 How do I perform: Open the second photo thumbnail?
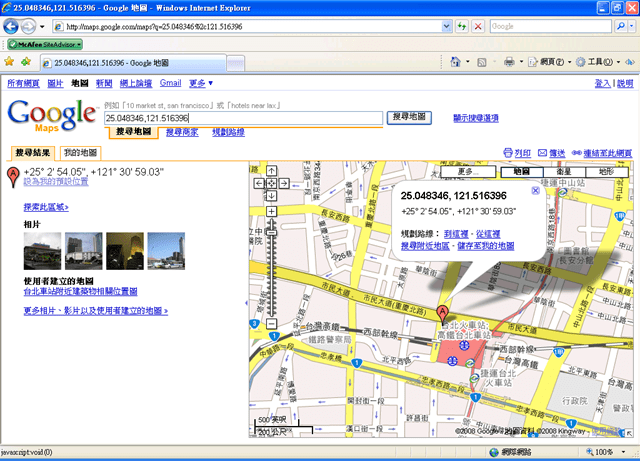84,251
